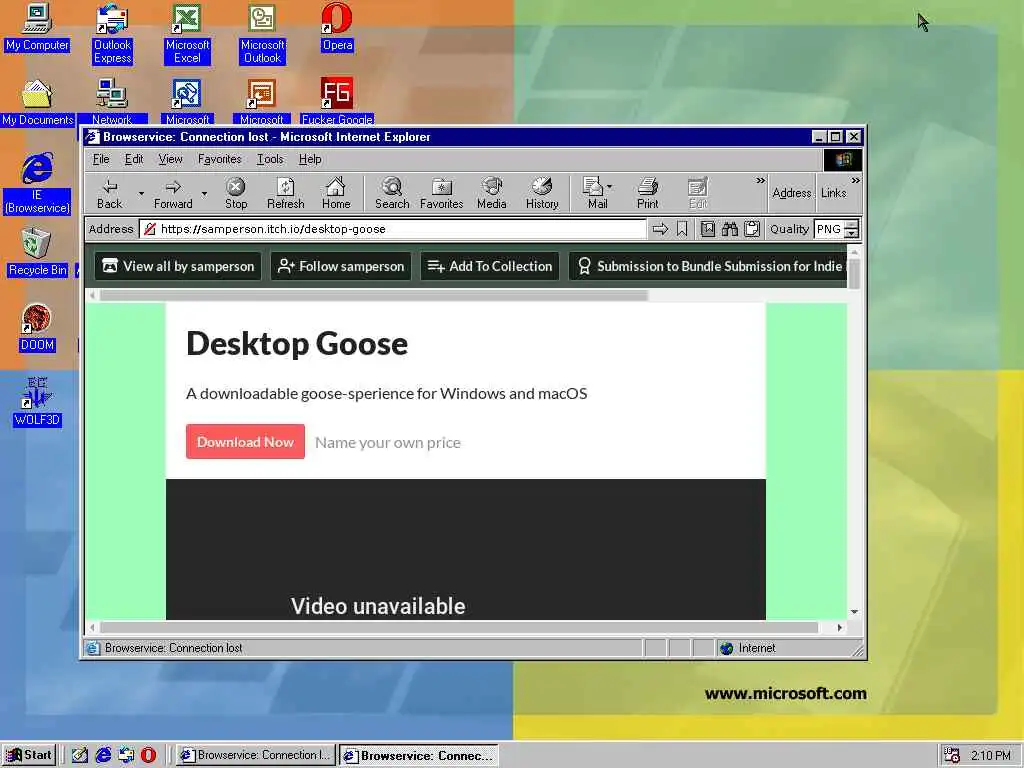Stop loading the page

[x=236, y=193]
